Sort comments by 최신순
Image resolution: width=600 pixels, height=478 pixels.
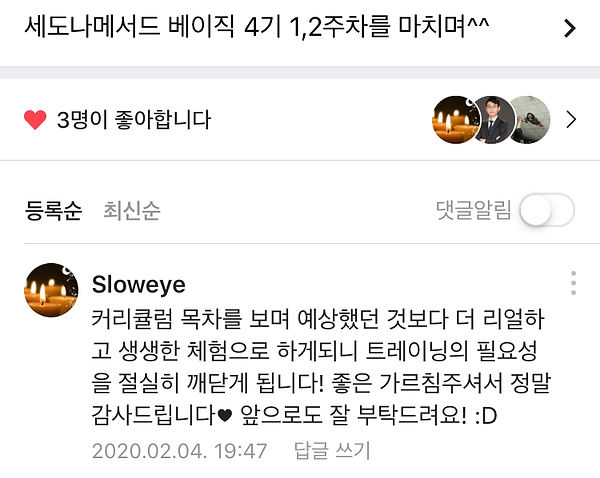point(132,210)
